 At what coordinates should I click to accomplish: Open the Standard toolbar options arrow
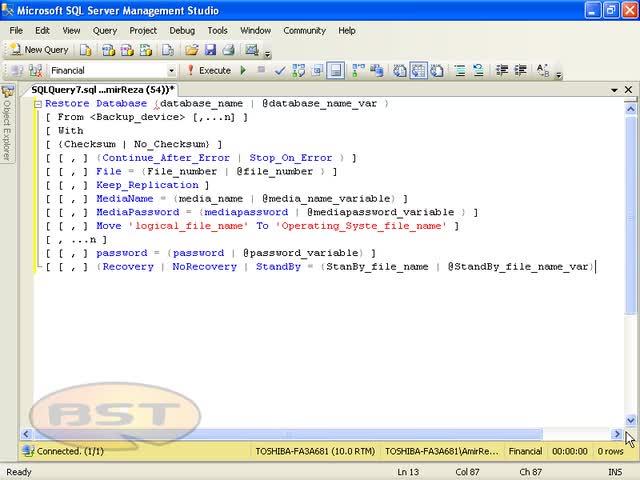pyautogui.click(x=267, y=53)
